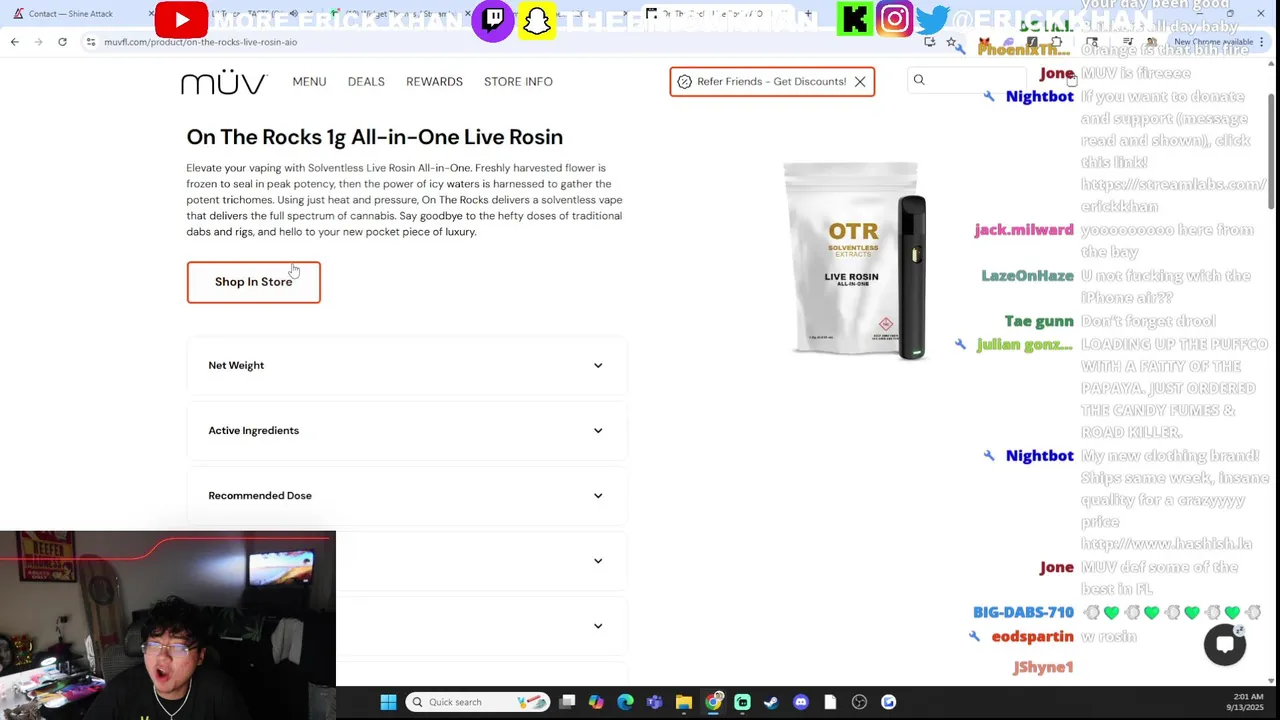Open Microsoft Teams from the taskbar
Screen dimensions: 1280x720
[654, 702]
